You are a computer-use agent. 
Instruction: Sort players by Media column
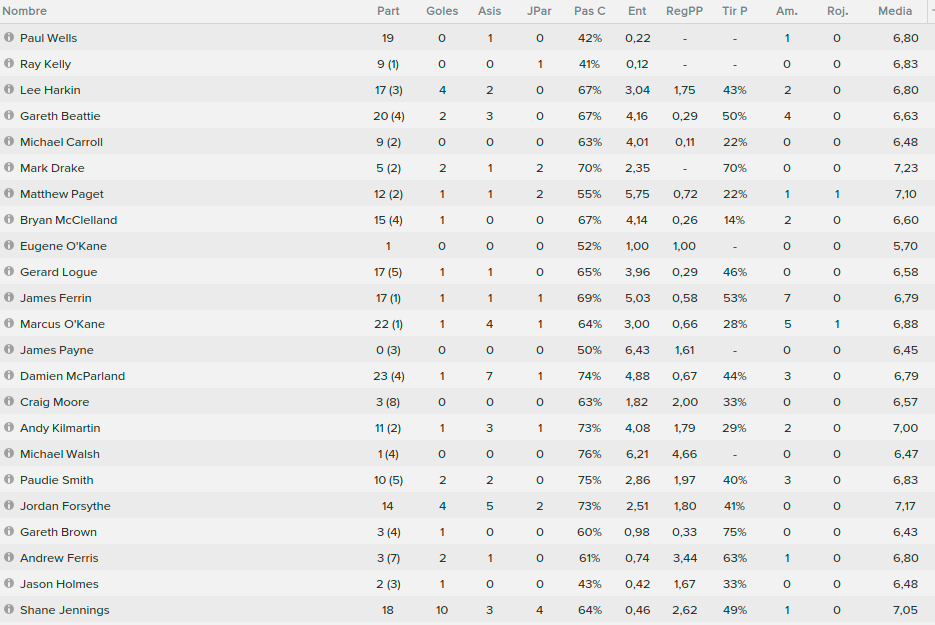click(895, 11)
